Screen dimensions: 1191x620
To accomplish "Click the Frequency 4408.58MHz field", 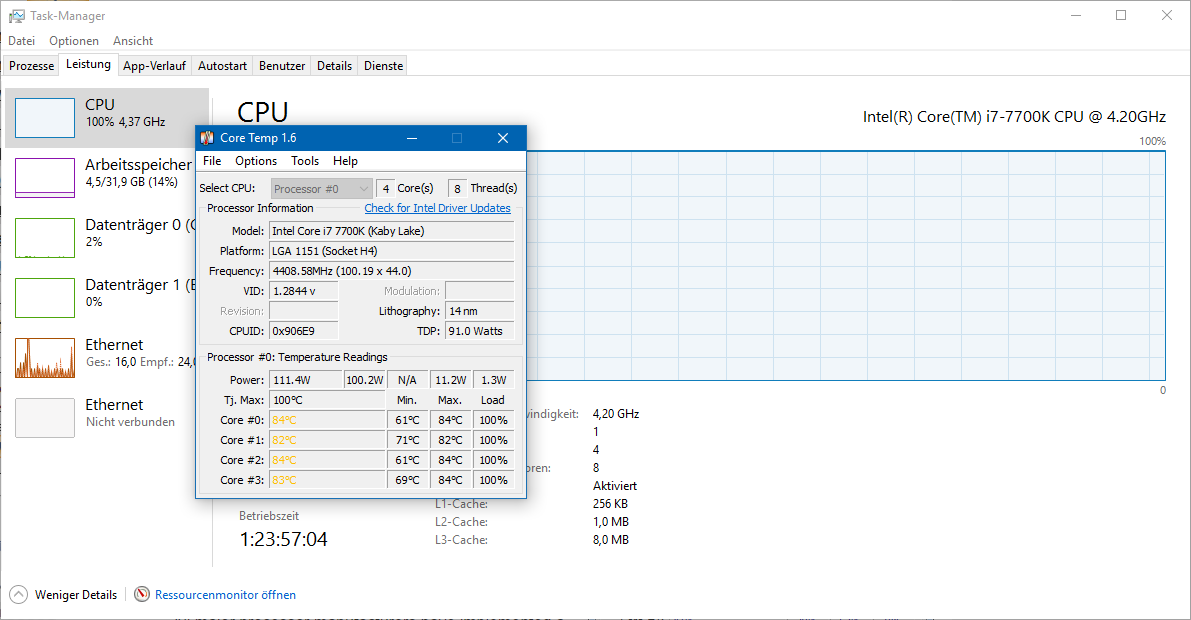I will (391, 271).
